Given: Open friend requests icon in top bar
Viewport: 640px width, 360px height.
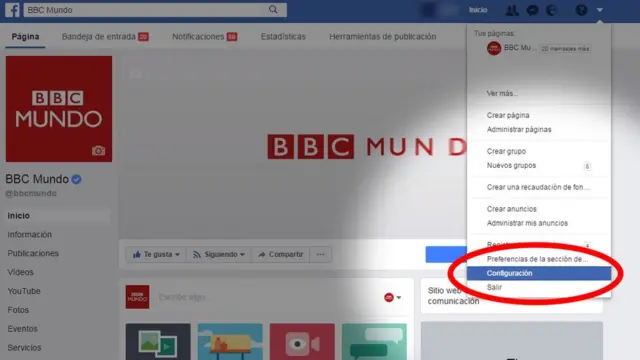Looking at the screenshot, I should pos(511,10).
